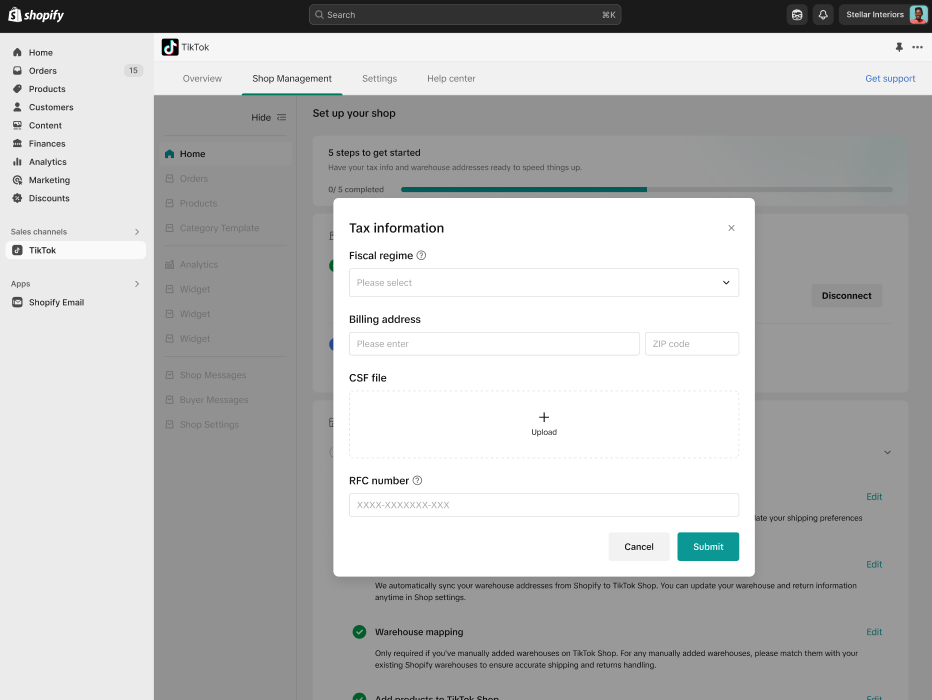Image resolution: width=932 pixels, height=700 pixels.
Task: Close the Tax information dialog
Action: coord(731,228)
